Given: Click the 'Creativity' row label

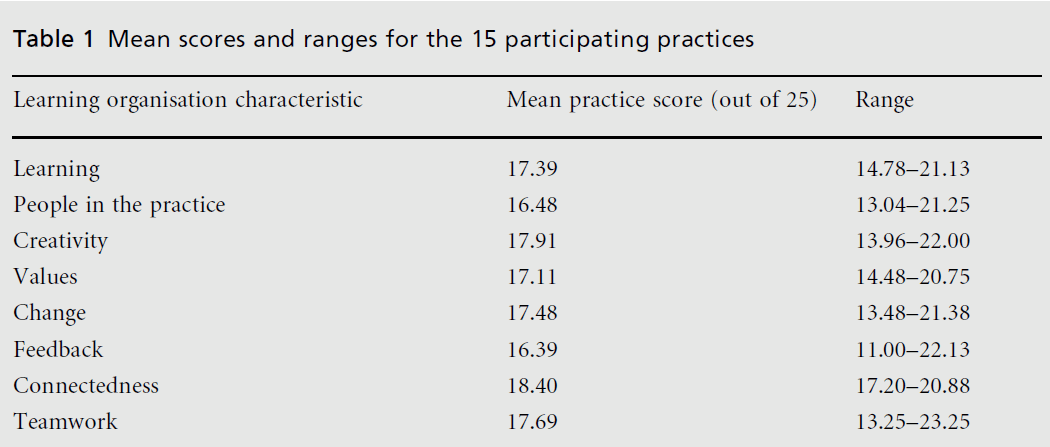Looking at the screenshot, I should [x=60, y=241].
